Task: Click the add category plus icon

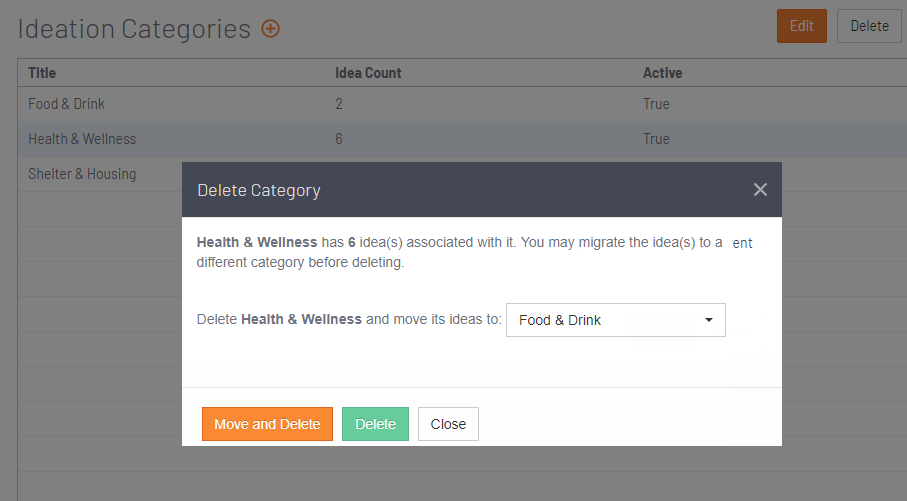Action: coord(270,28)
